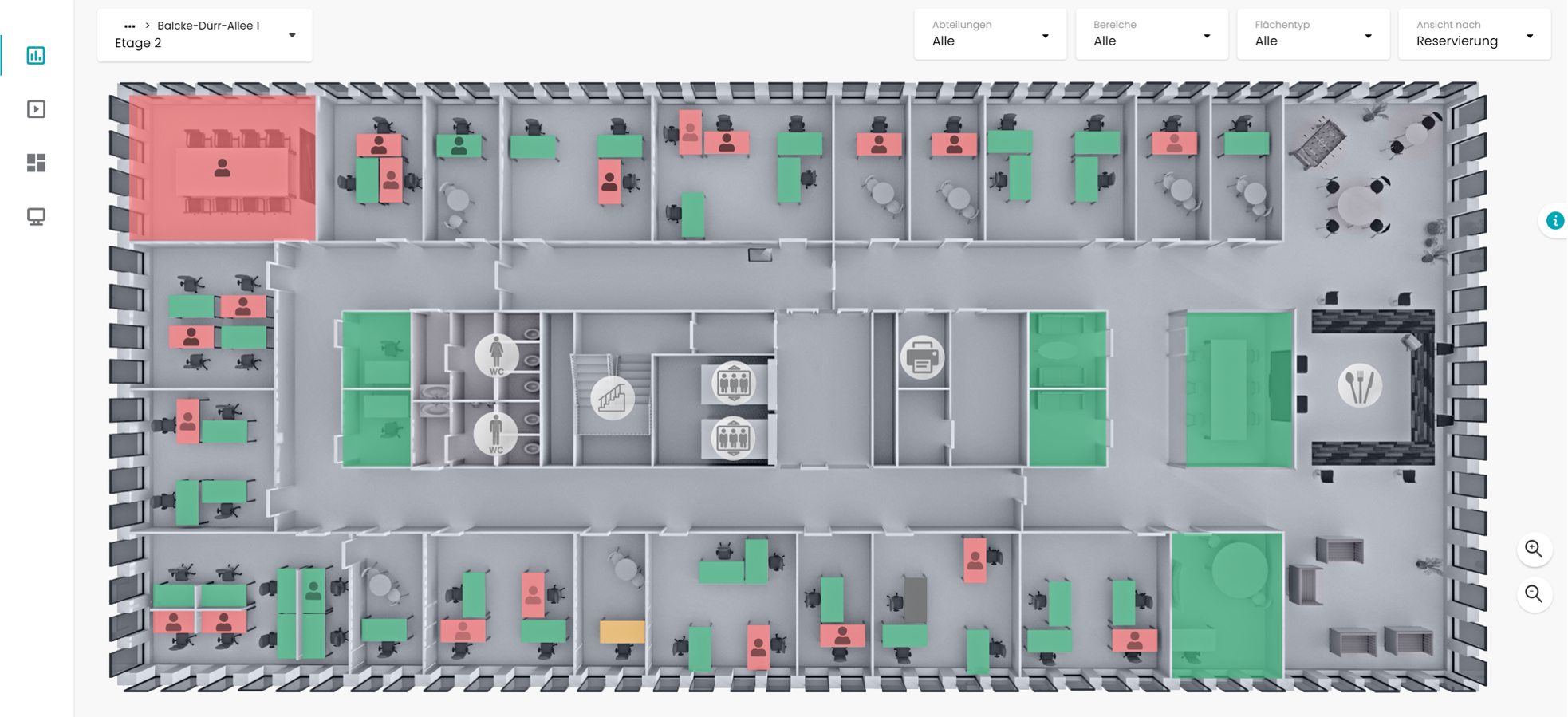The image size is (1568, 717).
Task: Select the large red conference room
Action: 223,168
